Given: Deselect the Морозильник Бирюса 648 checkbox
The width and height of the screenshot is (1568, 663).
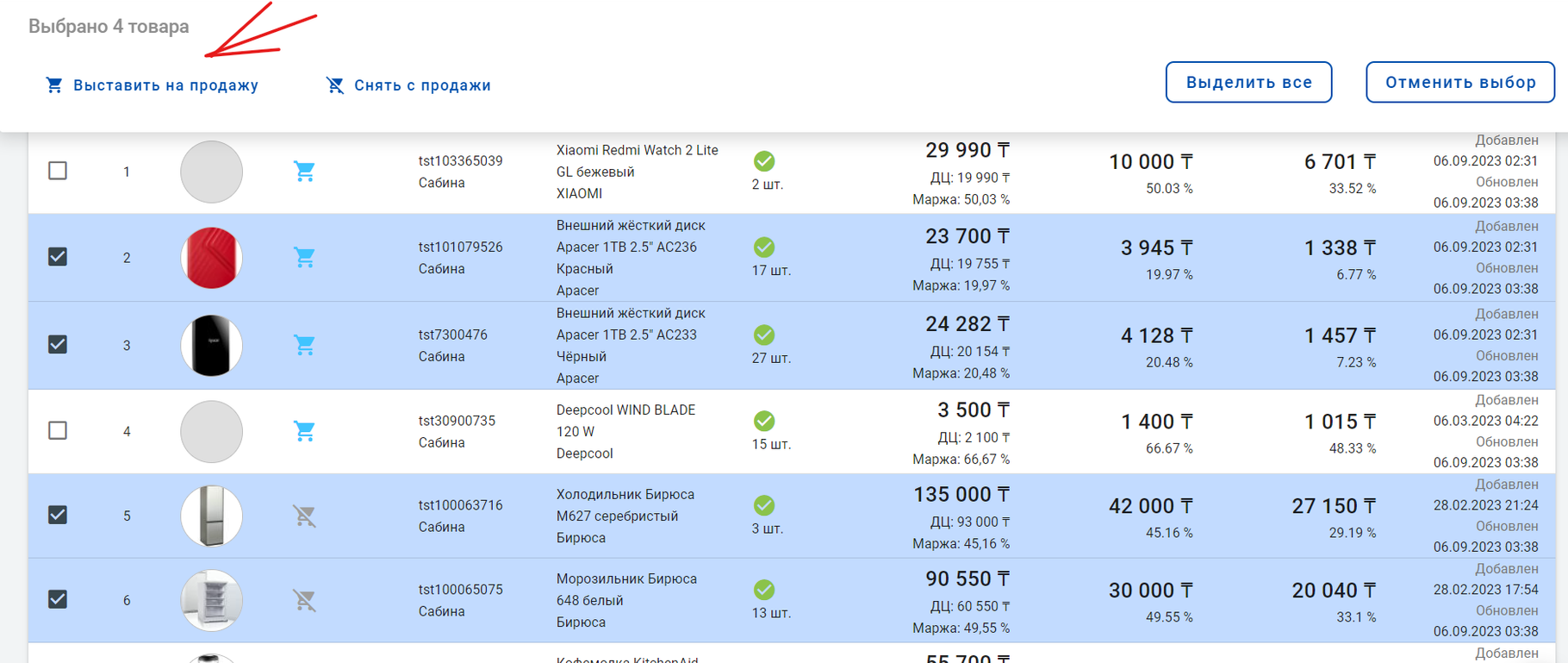Looking at the screenshot, I should (x=58, y=599).
